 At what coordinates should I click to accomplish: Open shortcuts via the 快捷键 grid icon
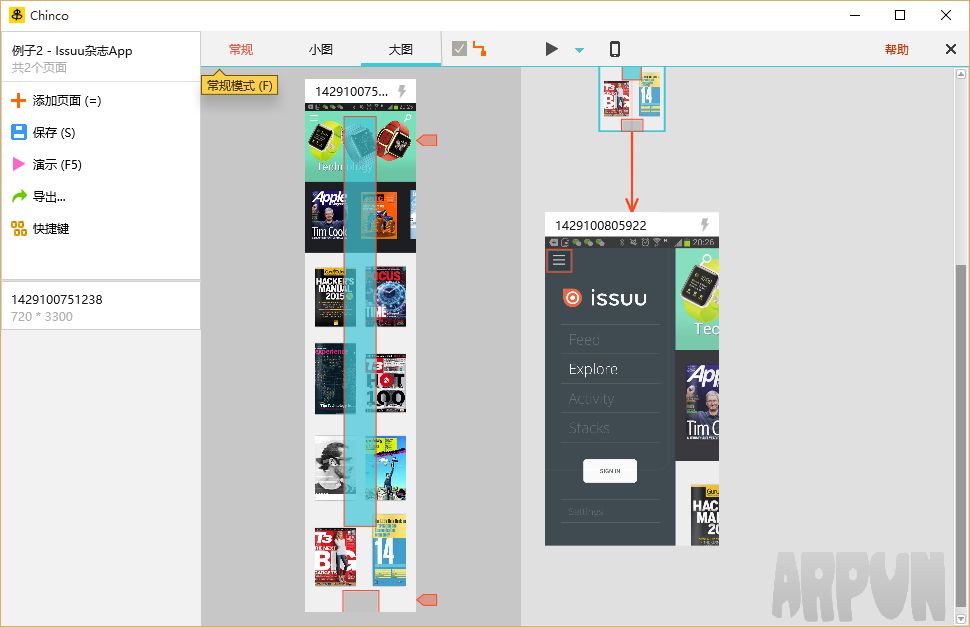coord(18,228)
